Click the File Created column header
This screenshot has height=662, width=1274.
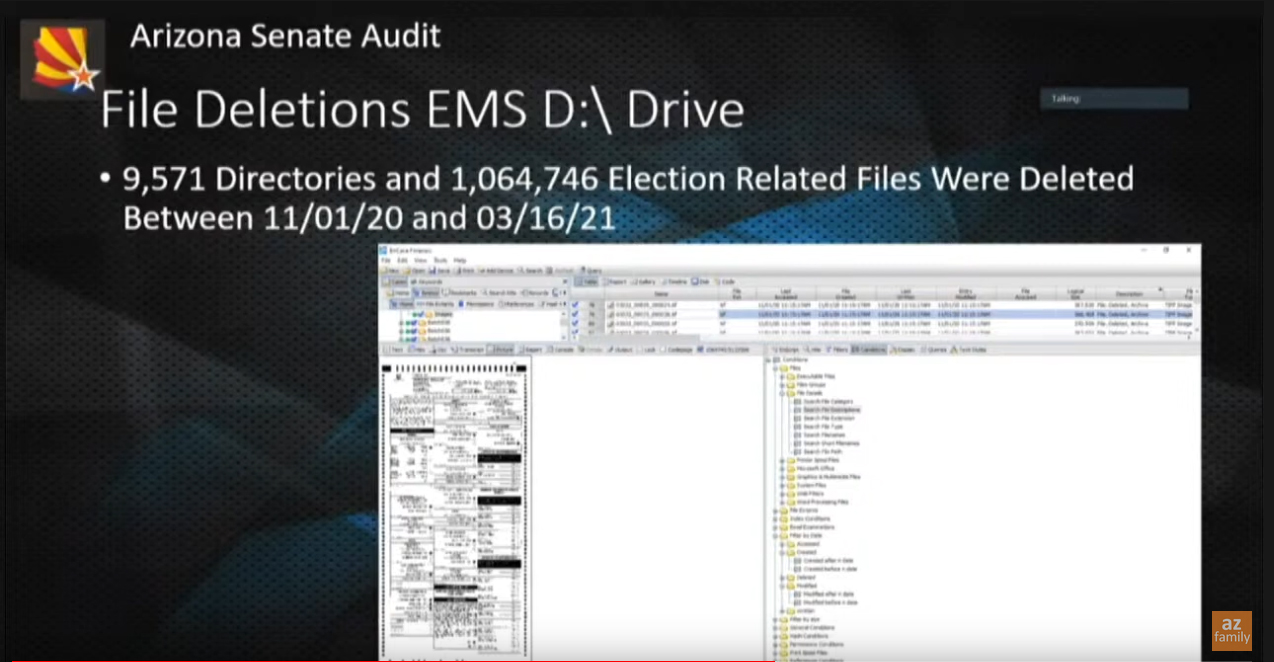click(x=846, y=294)
